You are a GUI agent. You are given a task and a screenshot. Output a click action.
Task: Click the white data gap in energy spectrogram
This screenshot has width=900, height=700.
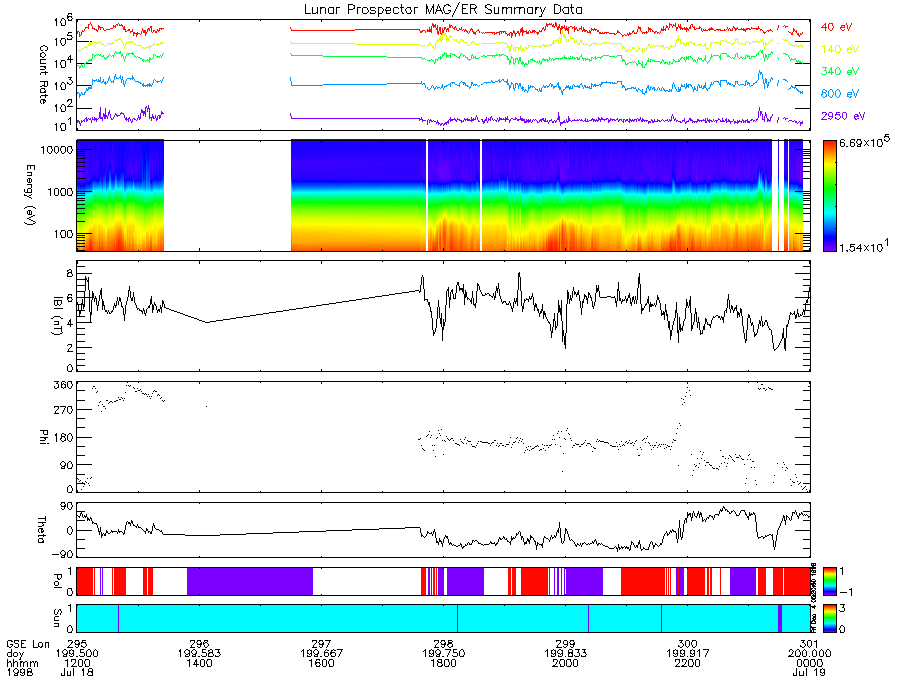click(x=227, y=195)
